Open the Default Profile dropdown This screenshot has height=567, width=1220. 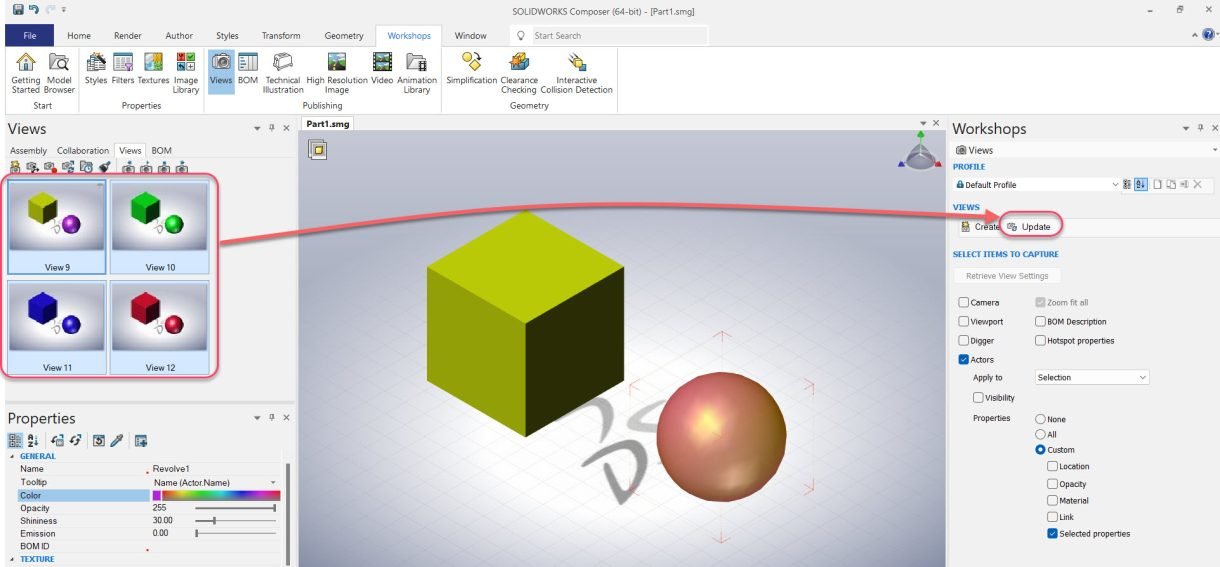coord(1037,185)
